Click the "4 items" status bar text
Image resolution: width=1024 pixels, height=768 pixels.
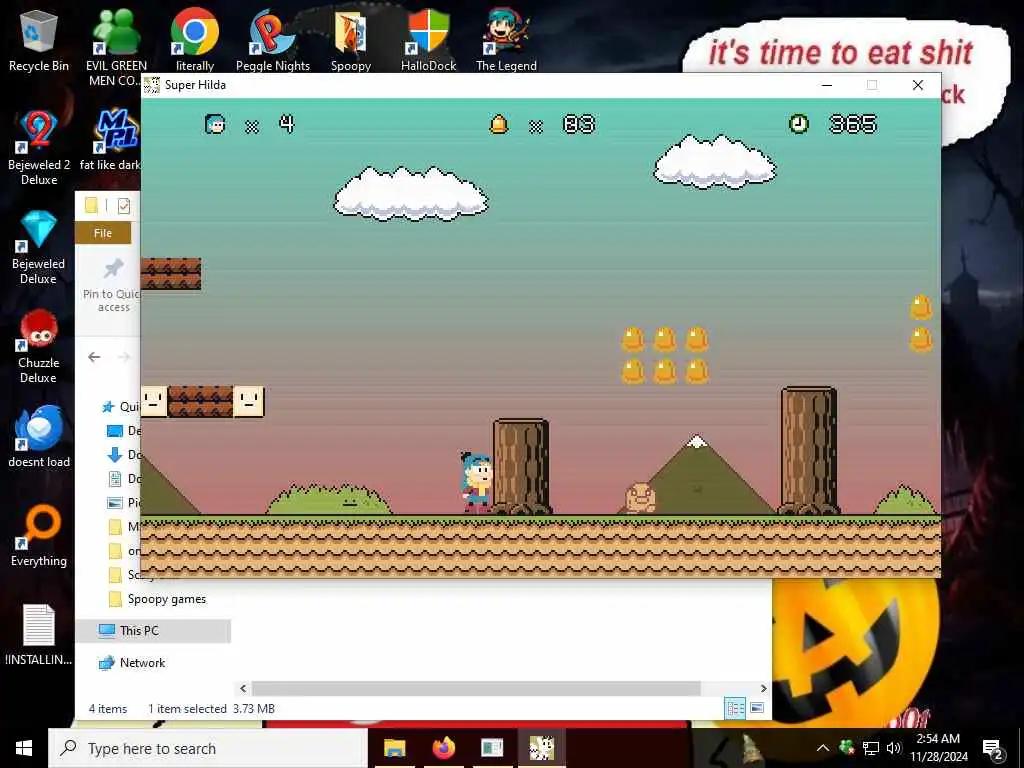tap(108, 709)
